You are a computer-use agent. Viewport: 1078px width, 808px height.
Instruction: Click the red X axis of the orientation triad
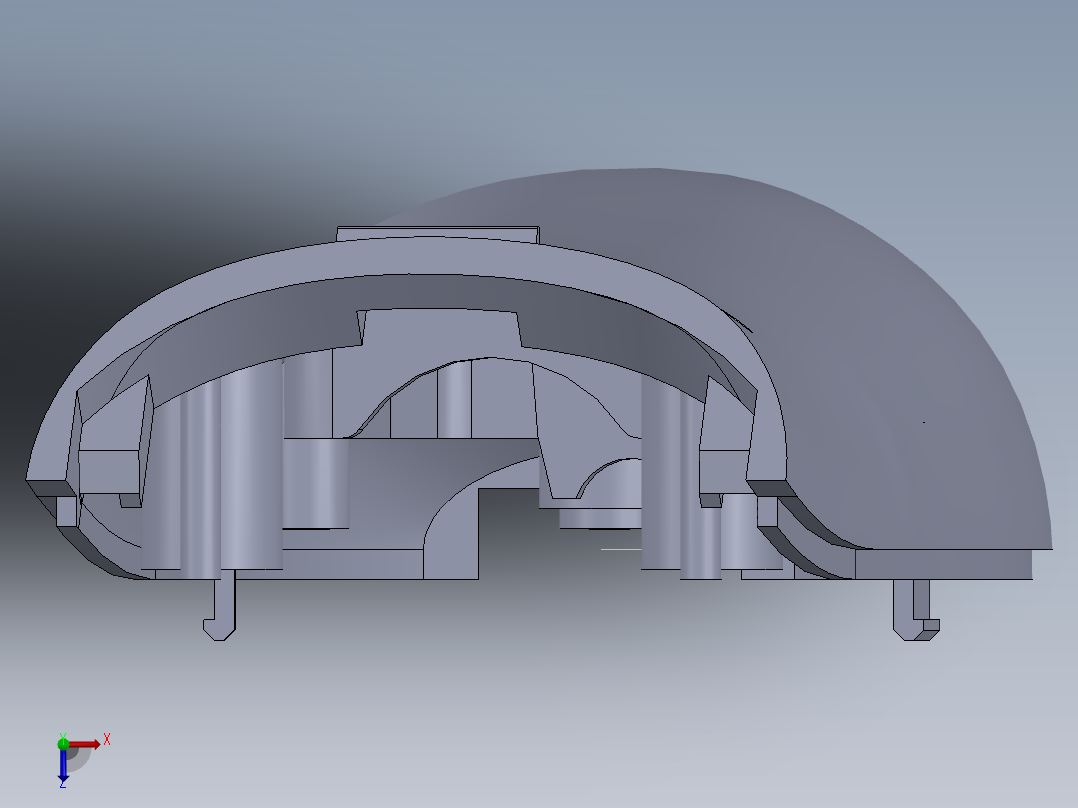point(85,744)
